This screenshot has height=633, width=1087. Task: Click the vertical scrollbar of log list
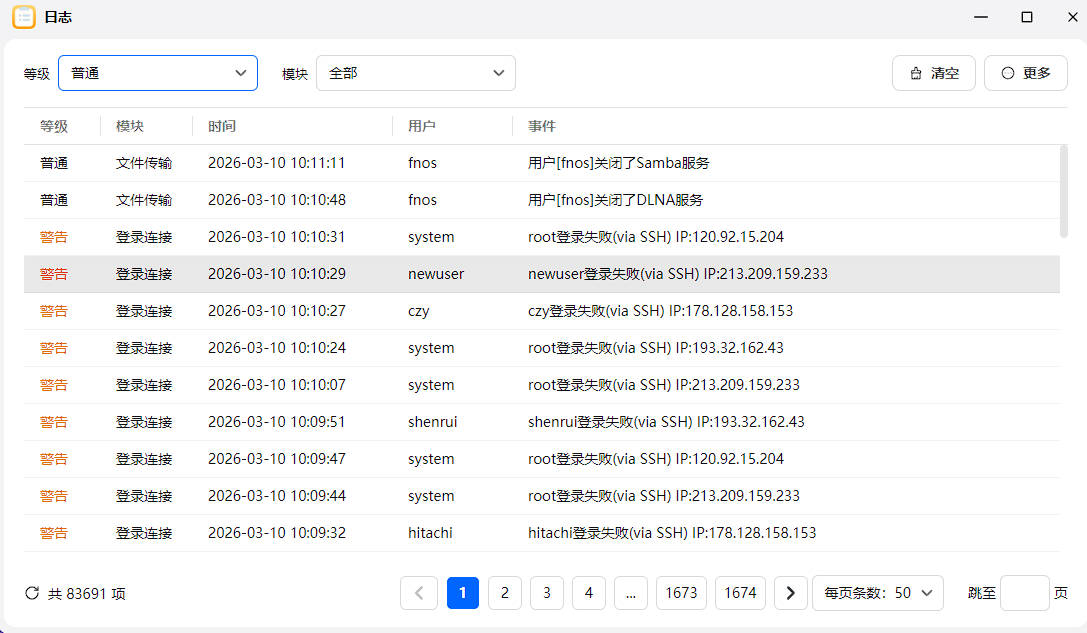(x=1063, y=190)
